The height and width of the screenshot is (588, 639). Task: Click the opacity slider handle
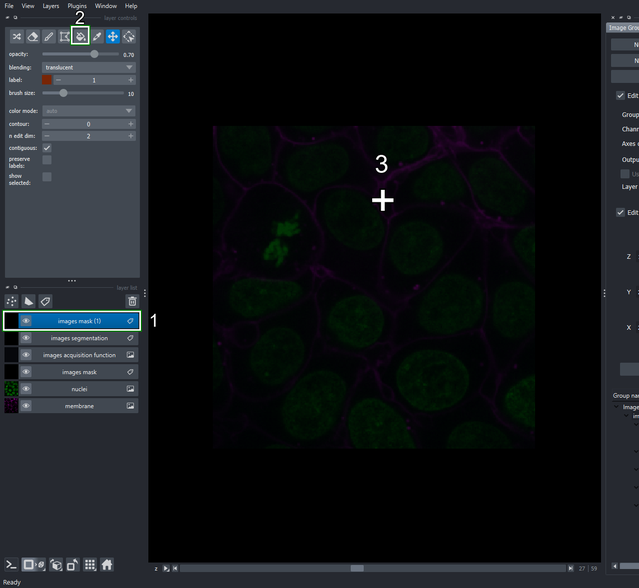(x=94, y=54)
